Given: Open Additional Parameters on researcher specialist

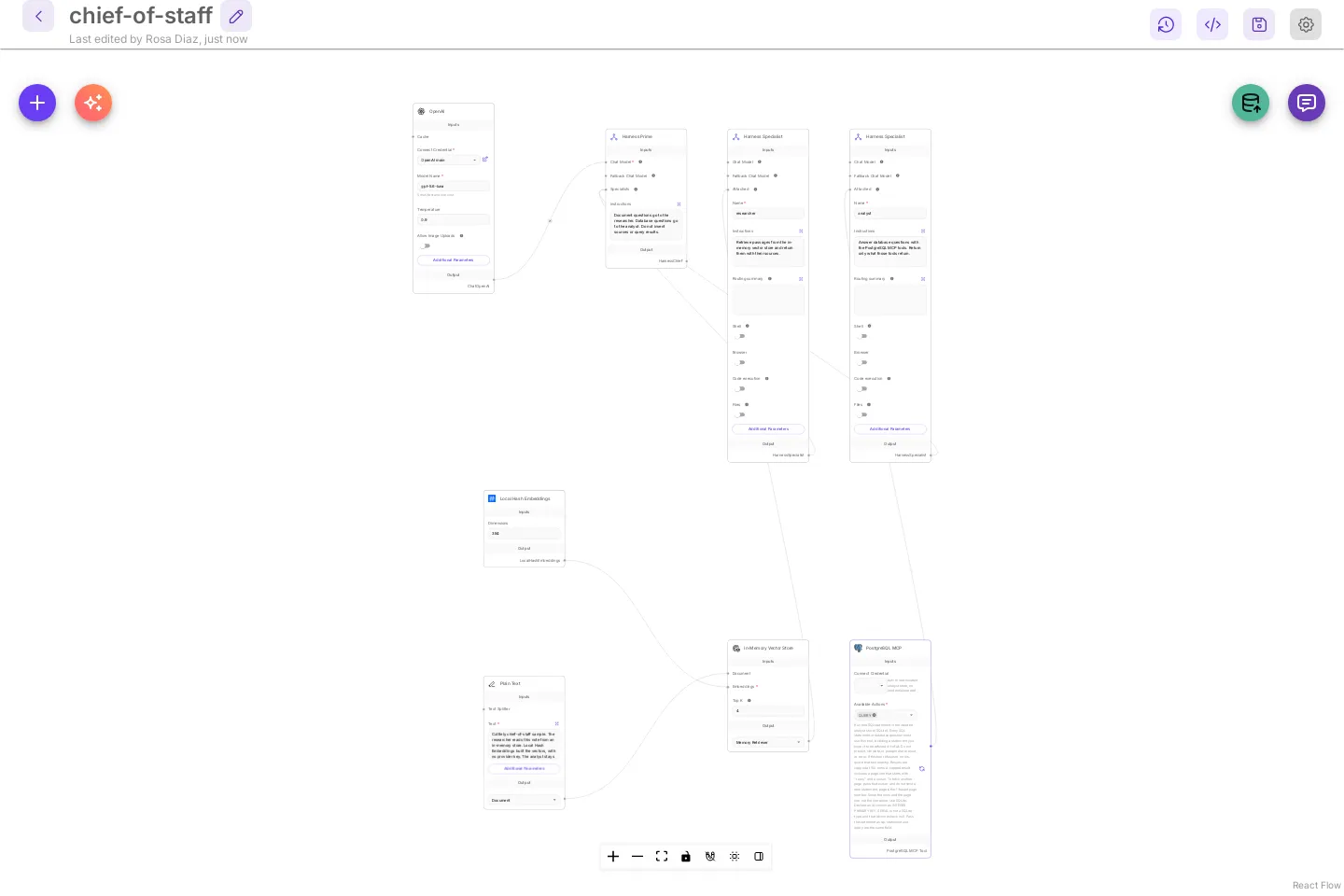Looking at the screenshot, I should tap(768, 429).
